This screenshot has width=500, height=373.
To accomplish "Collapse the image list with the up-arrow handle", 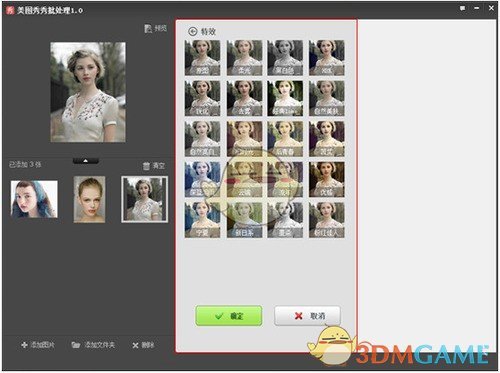I will 86,161.
